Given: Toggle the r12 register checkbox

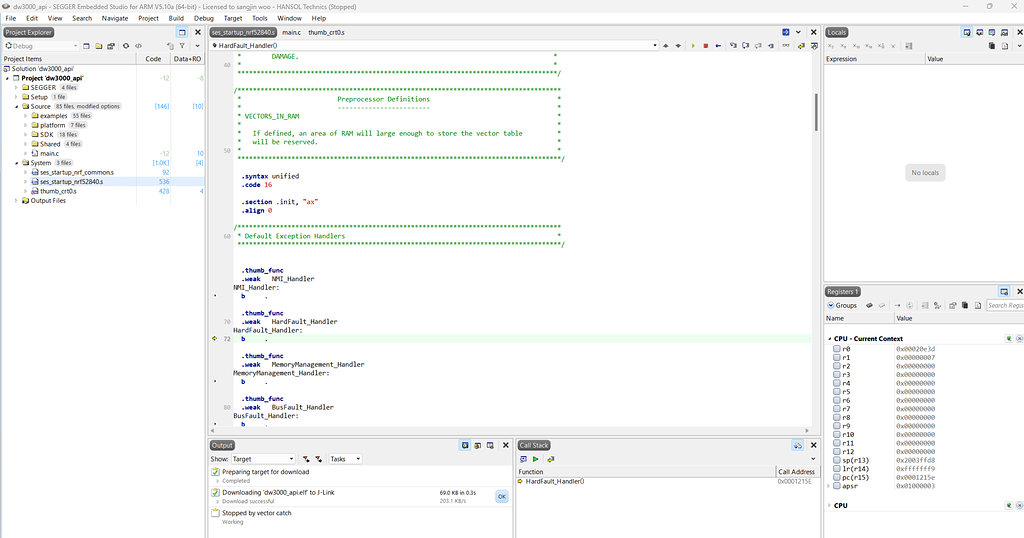Looking at the screenshot, I should (837, 451).
